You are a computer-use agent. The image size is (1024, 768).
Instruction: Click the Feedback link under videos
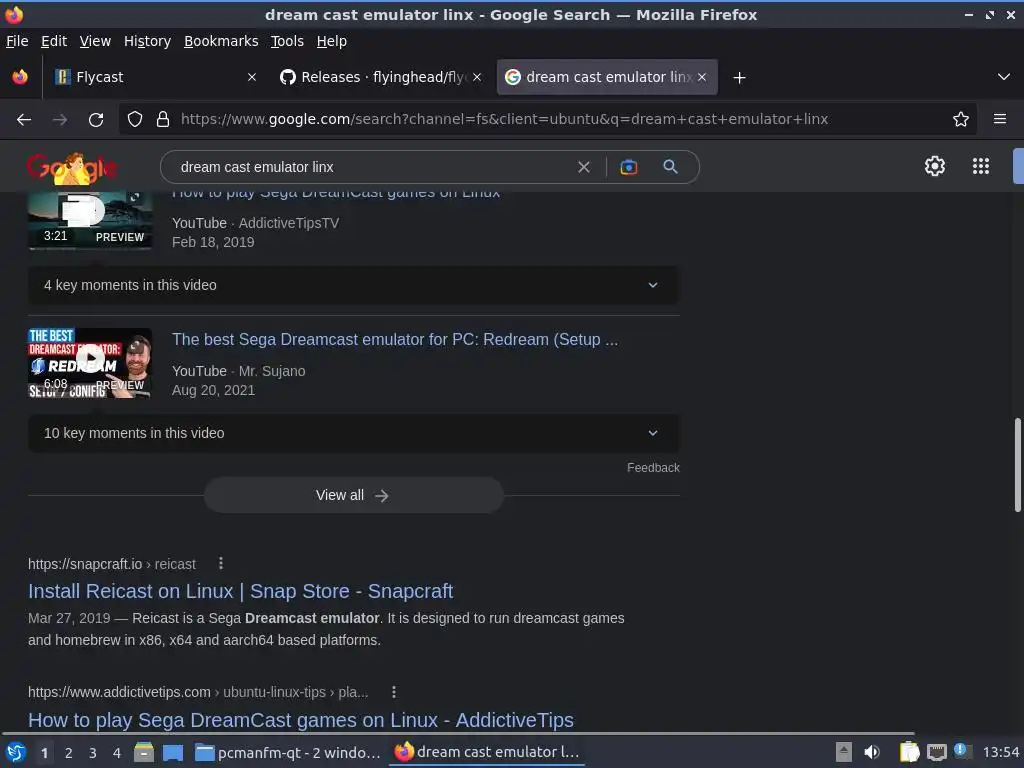(653, 468)
